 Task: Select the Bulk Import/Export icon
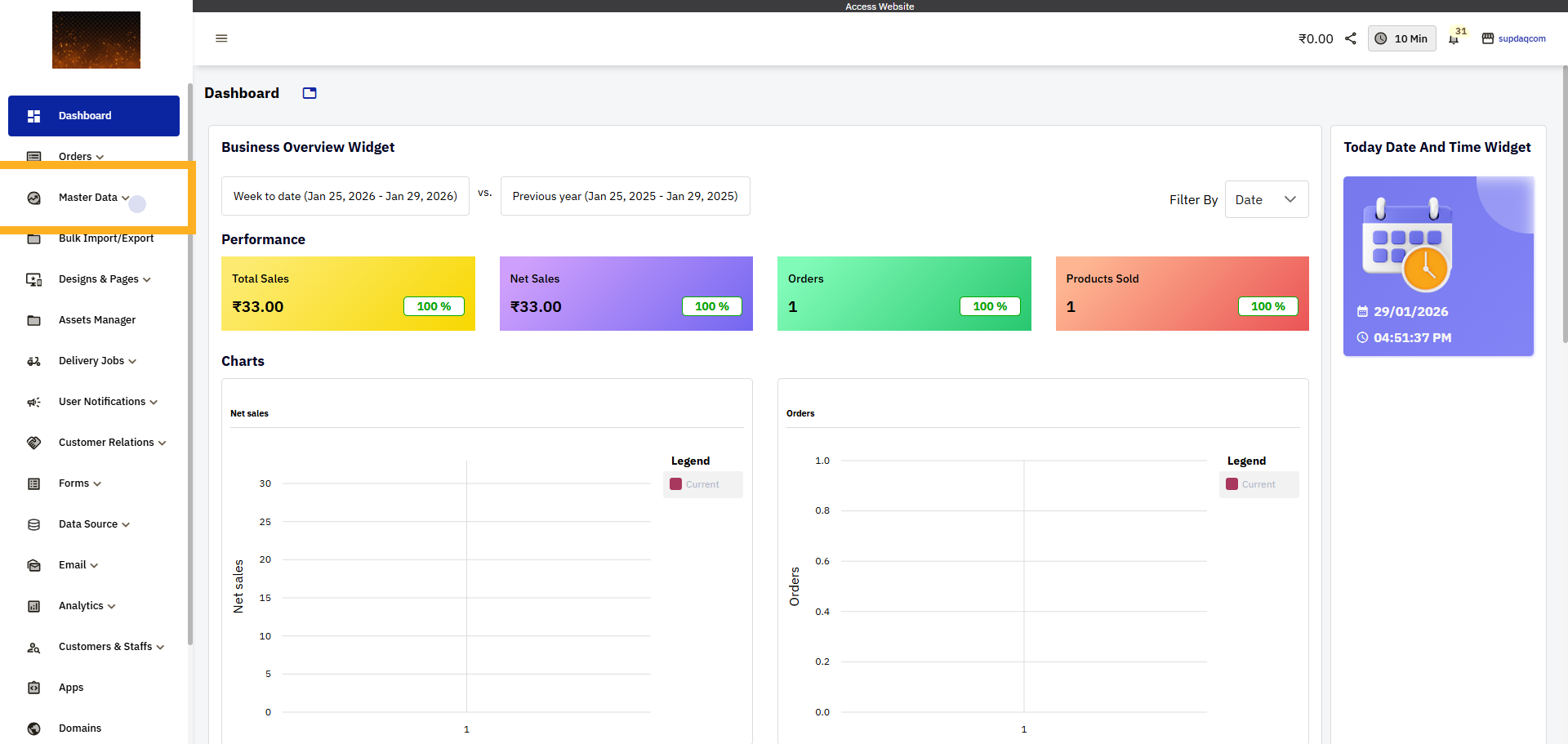(33, 238)
